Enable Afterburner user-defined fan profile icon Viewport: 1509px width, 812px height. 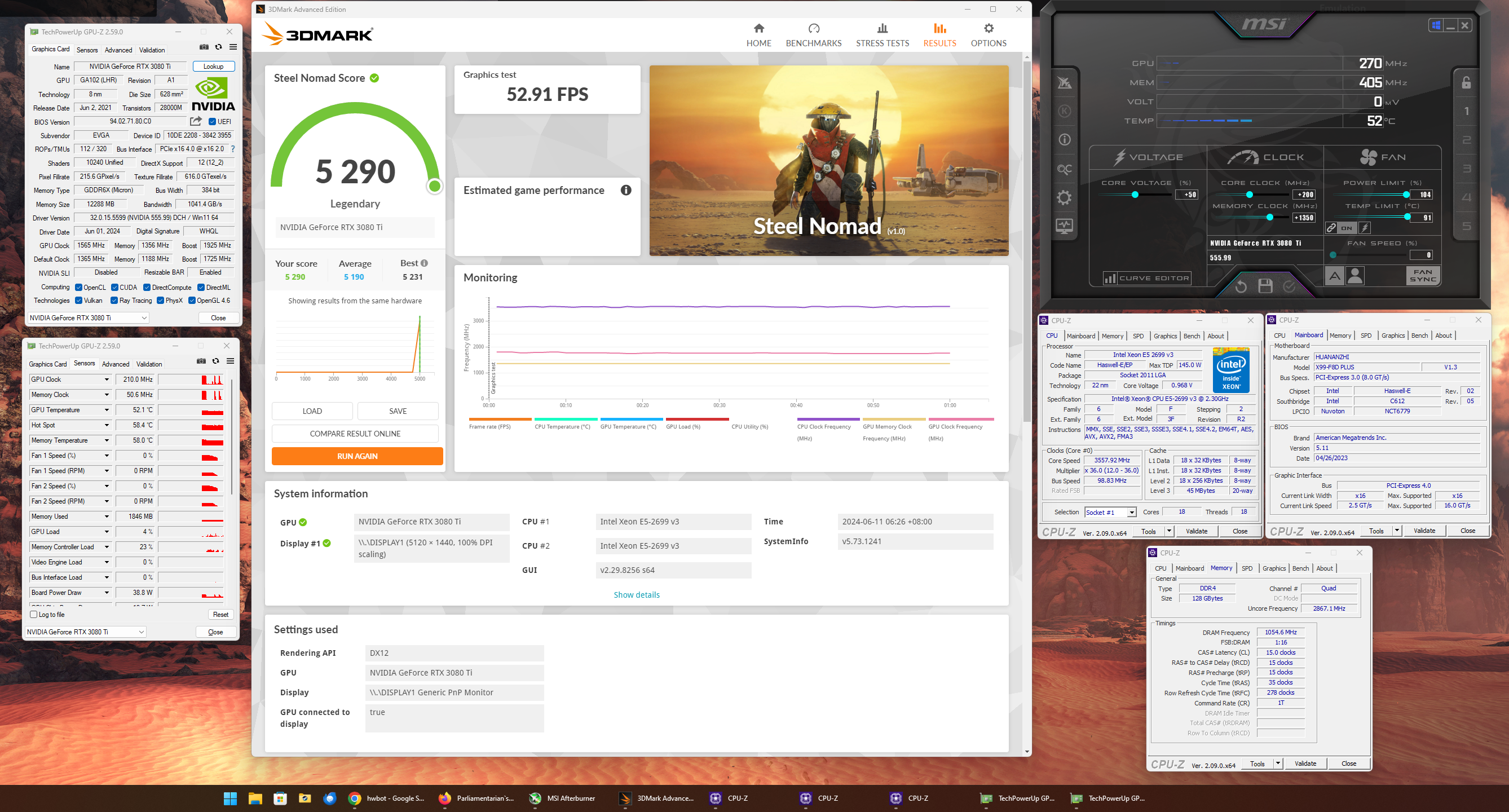1355,276
